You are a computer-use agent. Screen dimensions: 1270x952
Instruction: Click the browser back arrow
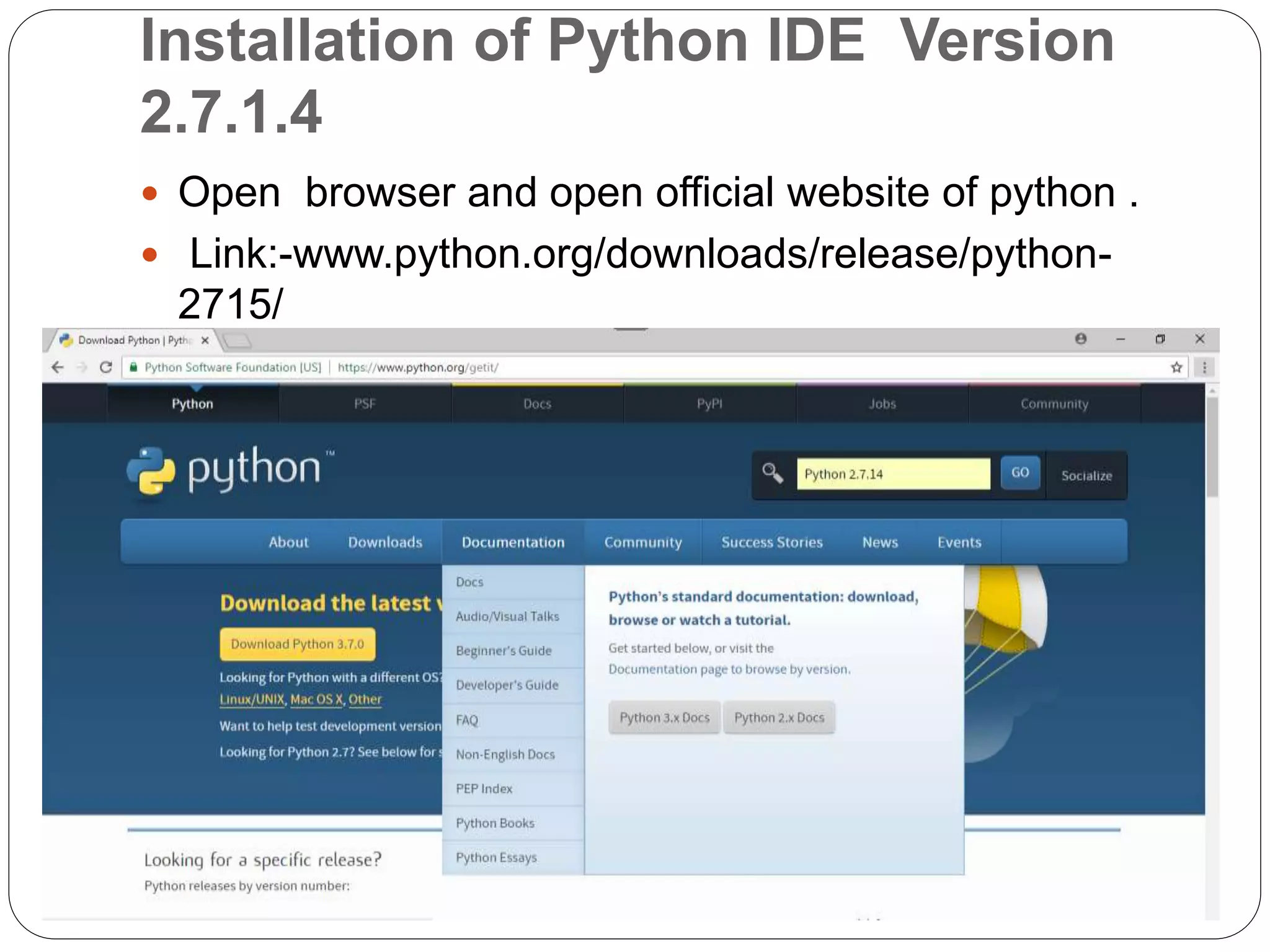click(58, 368)
